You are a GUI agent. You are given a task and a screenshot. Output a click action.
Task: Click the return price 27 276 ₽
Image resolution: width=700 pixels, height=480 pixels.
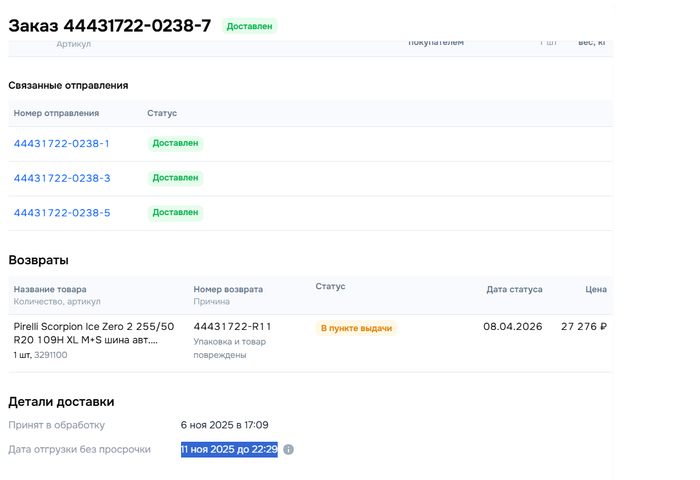point(584,327)
